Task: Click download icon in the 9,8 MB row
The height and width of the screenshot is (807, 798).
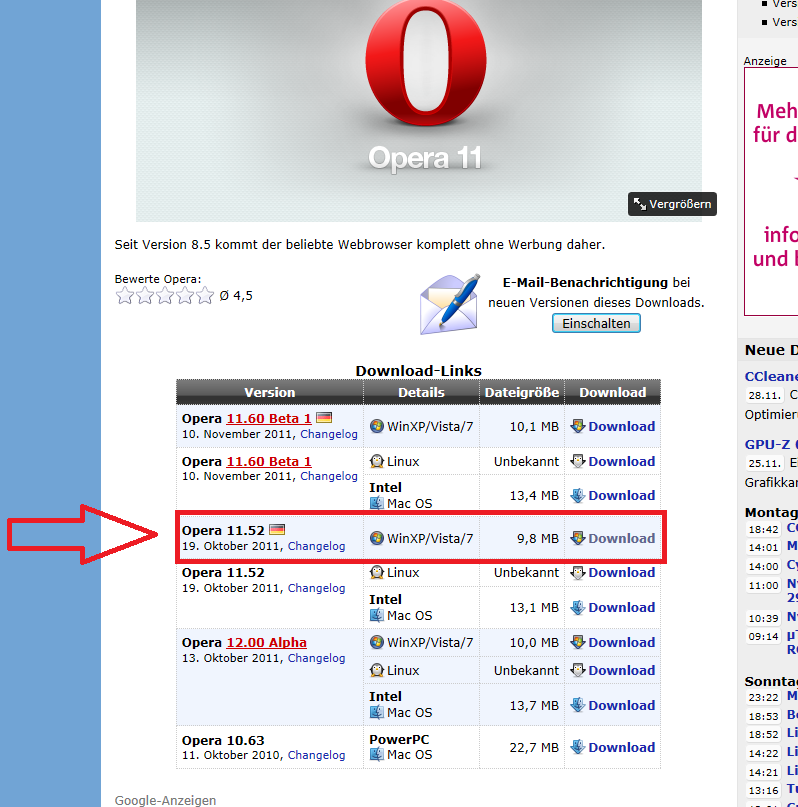Action: tap(578, 538)
